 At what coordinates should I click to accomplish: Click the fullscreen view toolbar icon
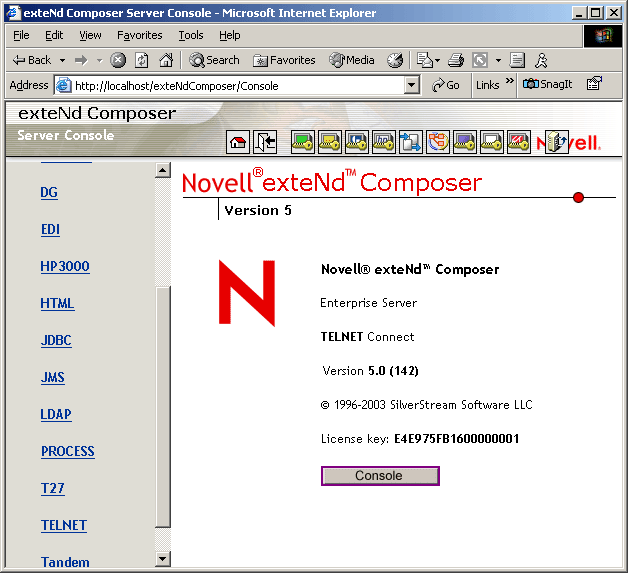[x=480, y=60]
